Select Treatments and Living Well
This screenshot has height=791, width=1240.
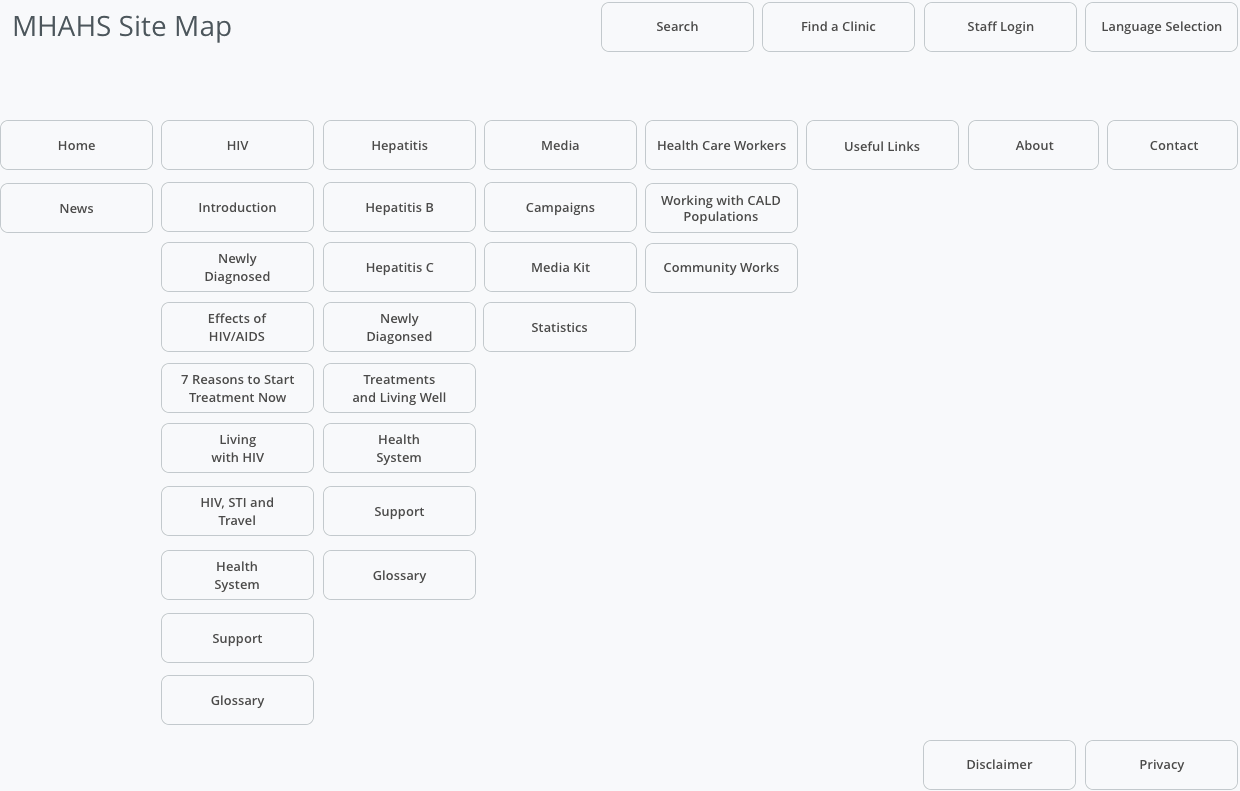(x=399, y=388)
